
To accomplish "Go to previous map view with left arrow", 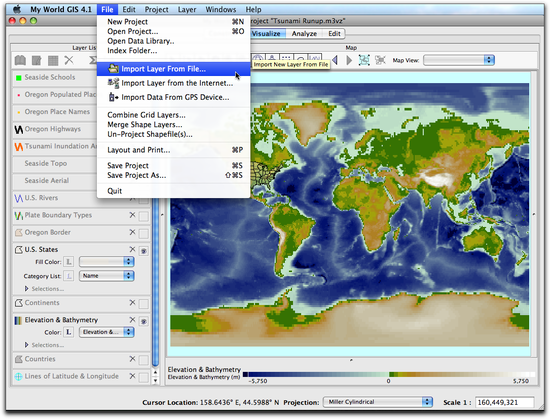I will pos(335,60).
